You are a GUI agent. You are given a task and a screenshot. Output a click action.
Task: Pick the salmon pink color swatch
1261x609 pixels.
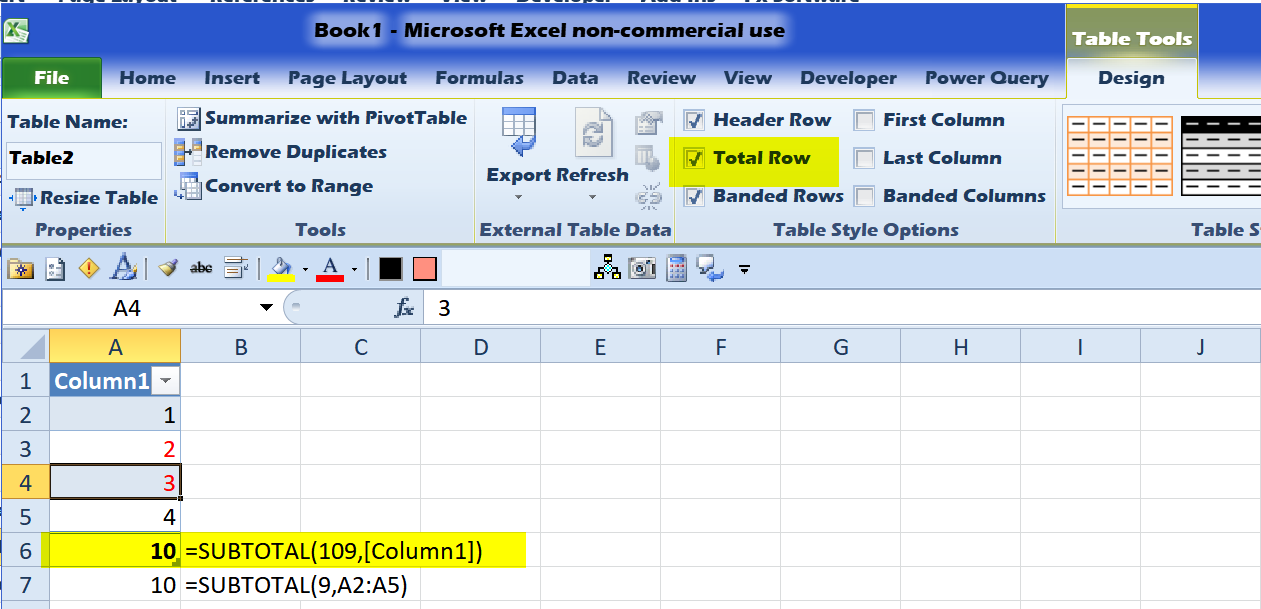click(x=425, y=269)
